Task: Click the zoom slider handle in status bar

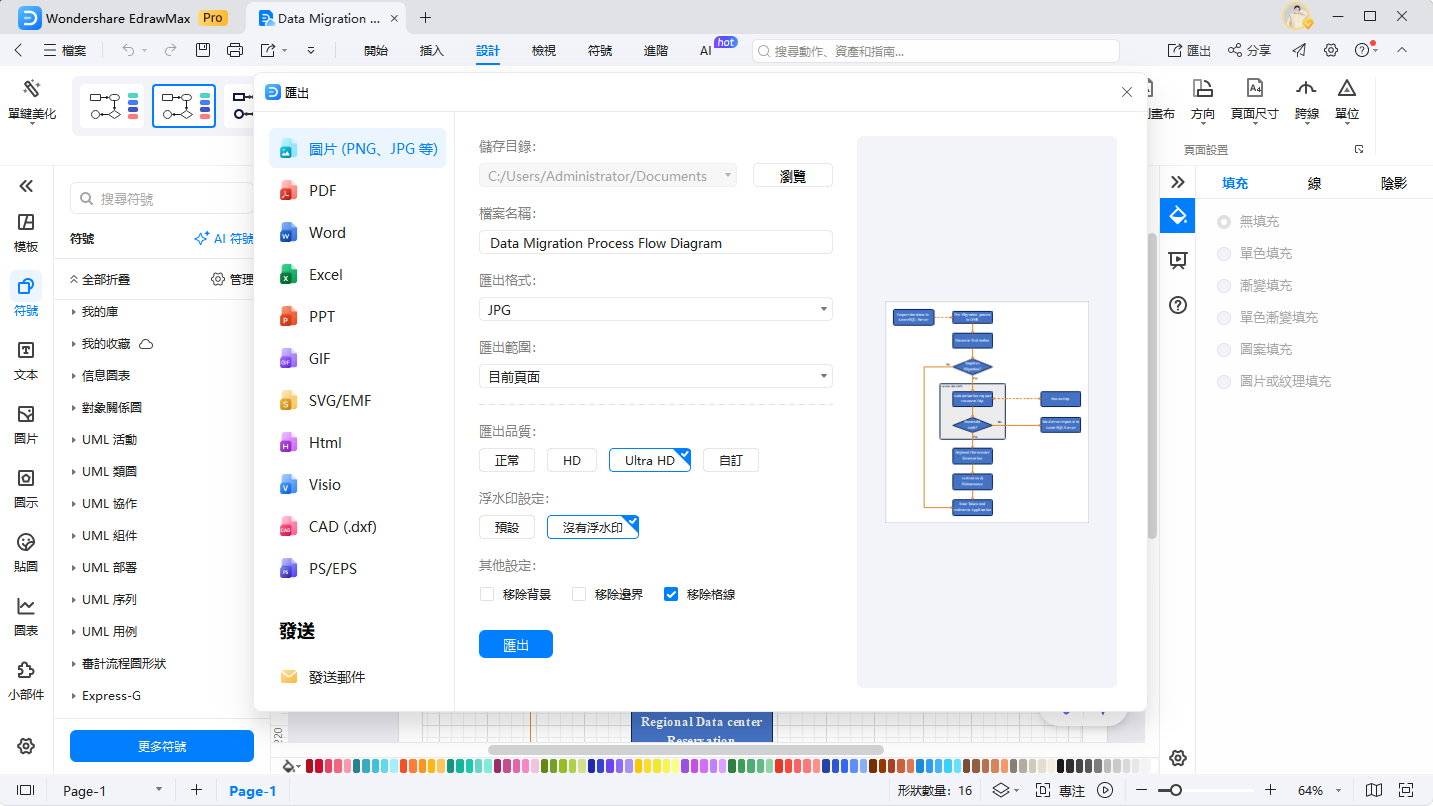Action: pyautogui.click(x=1176, y=790)
